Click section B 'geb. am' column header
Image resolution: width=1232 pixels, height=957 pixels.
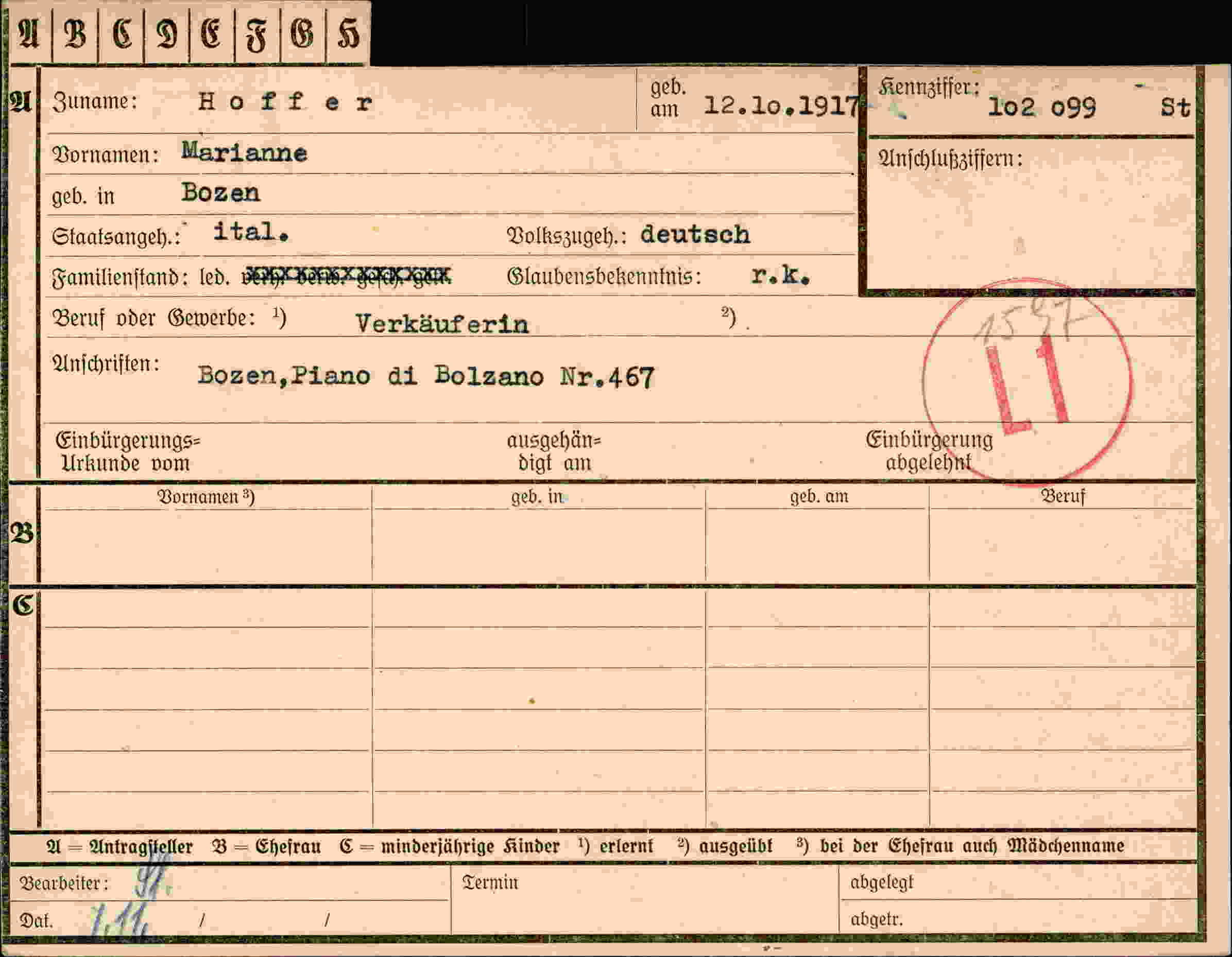pyautogui.click(x=818, y=497)
